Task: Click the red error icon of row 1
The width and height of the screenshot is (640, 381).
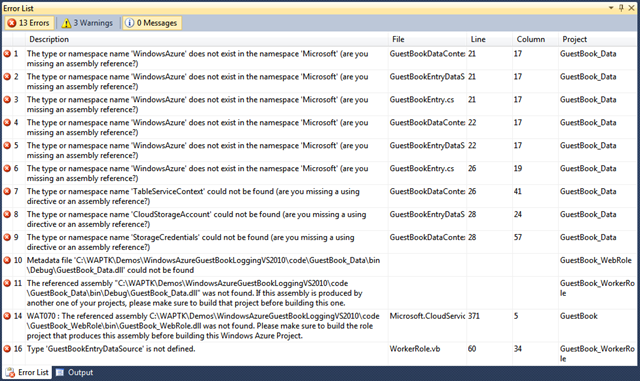Action: coord(7,53)
